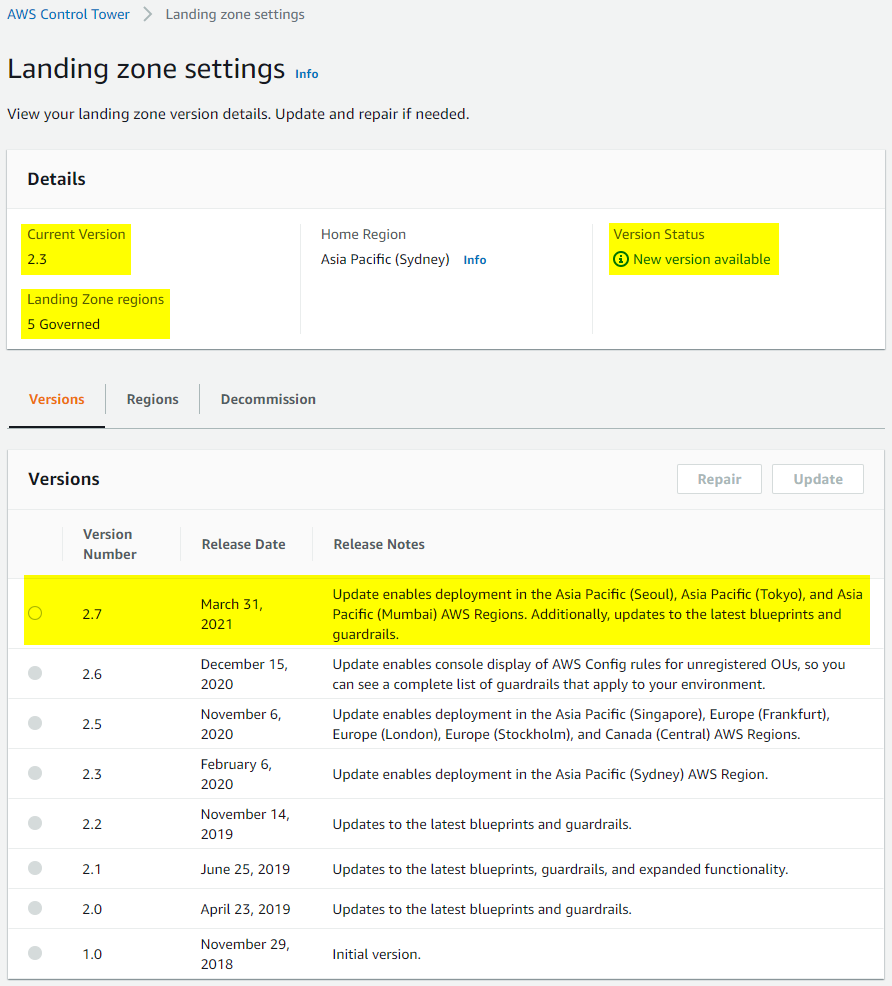The width and height of the screenshot is (892, 986).
Task: Click the November 14, 2019 release date
Action: 245,824
